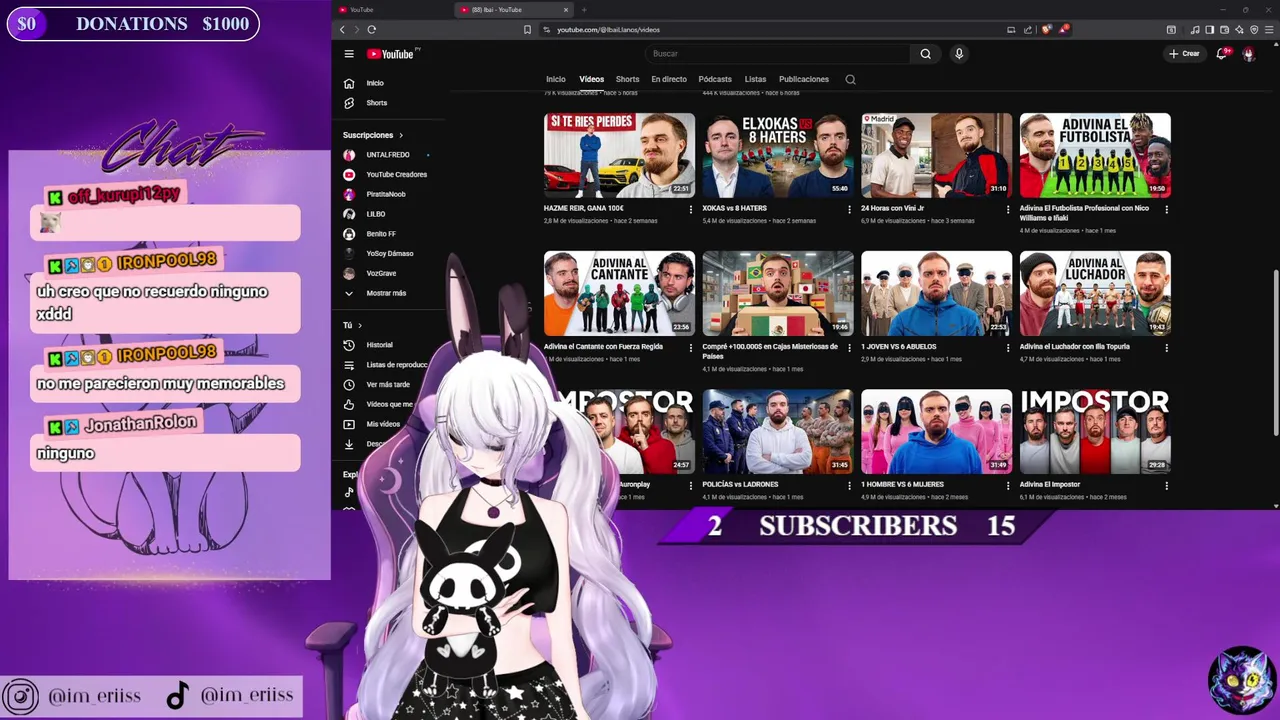
Task: Open the POLICÍAS vs LADRONES thumbnail
Action: click(778, 431)
